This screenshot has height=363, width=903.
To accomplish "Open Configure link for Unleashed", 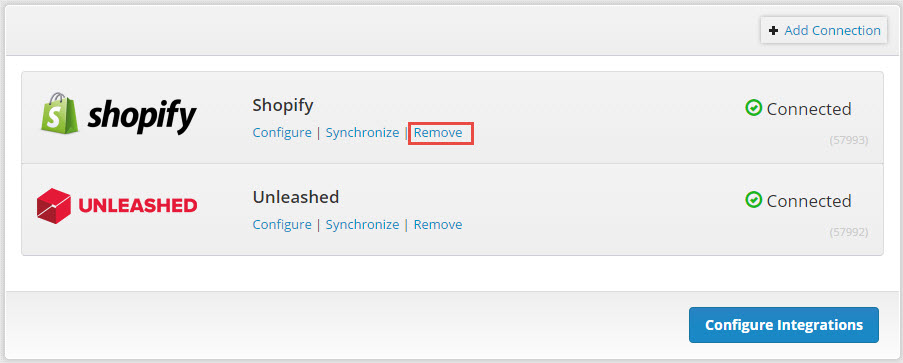I will [282, 224].
